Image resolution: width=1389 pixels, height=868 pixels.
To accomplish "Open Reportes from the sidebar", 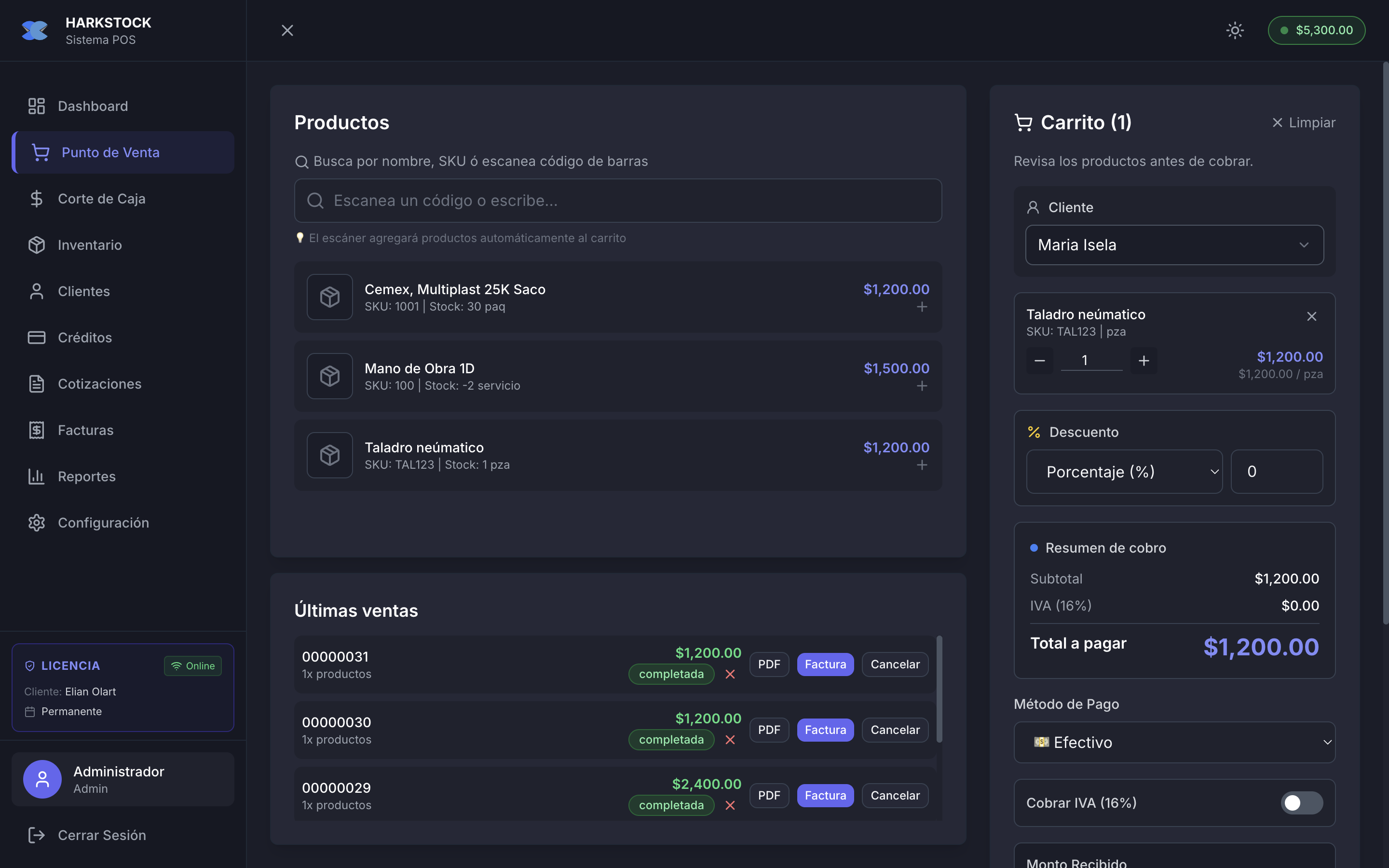I will tap(87, 476).
